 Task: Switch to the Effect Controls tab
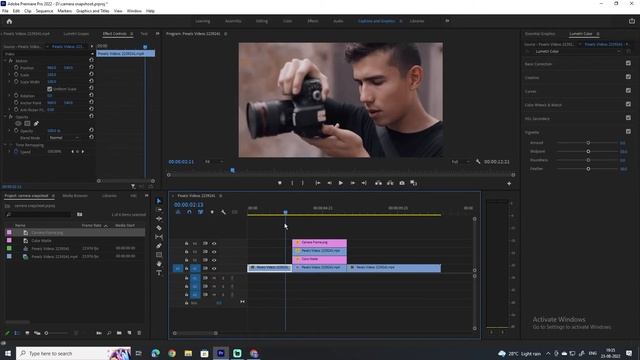tap(115, 34)
